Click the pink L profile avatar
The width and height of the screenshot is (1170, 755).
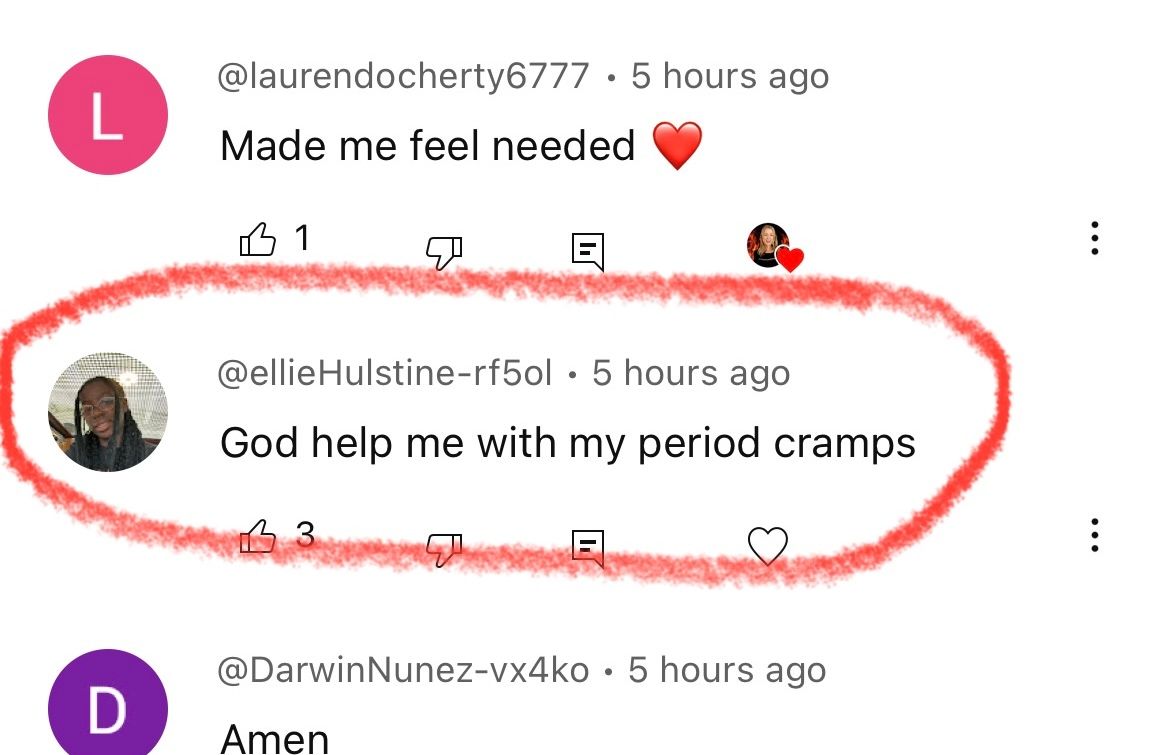click(x=107, y=115)
